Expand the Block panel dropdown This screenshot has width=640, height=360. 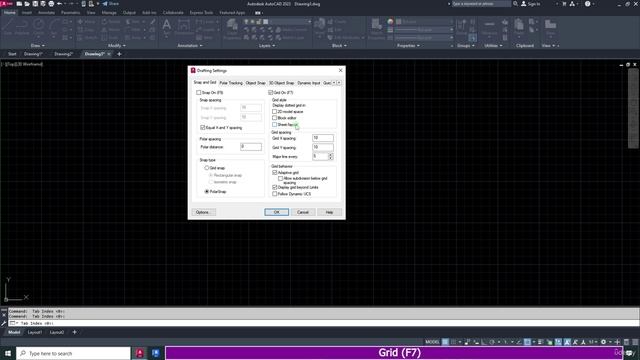click(339, 46)
